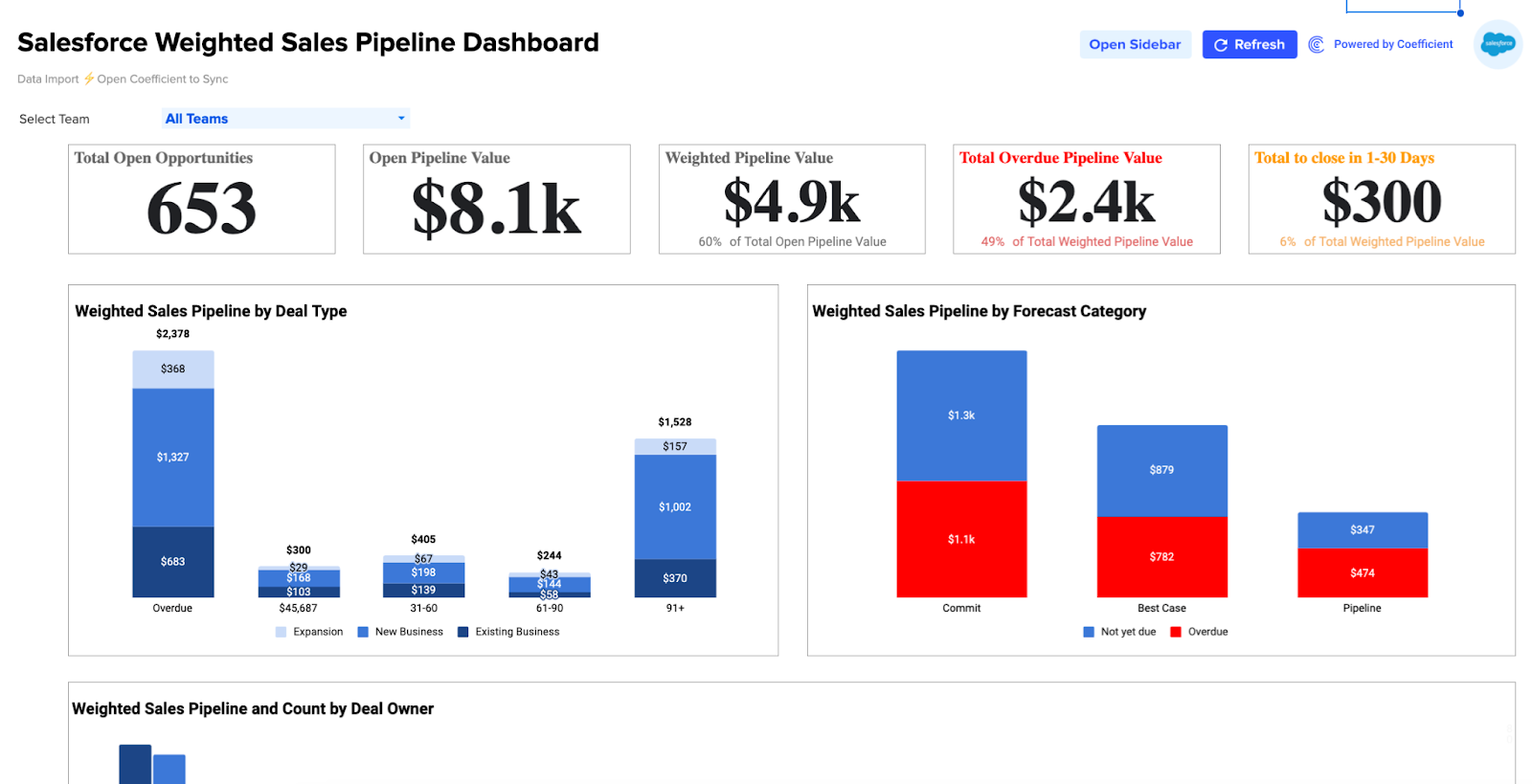Click the 60% of Total Open Pipeline text
The width and height of the screenshot is (1532, 784).
tap(792, 241)
